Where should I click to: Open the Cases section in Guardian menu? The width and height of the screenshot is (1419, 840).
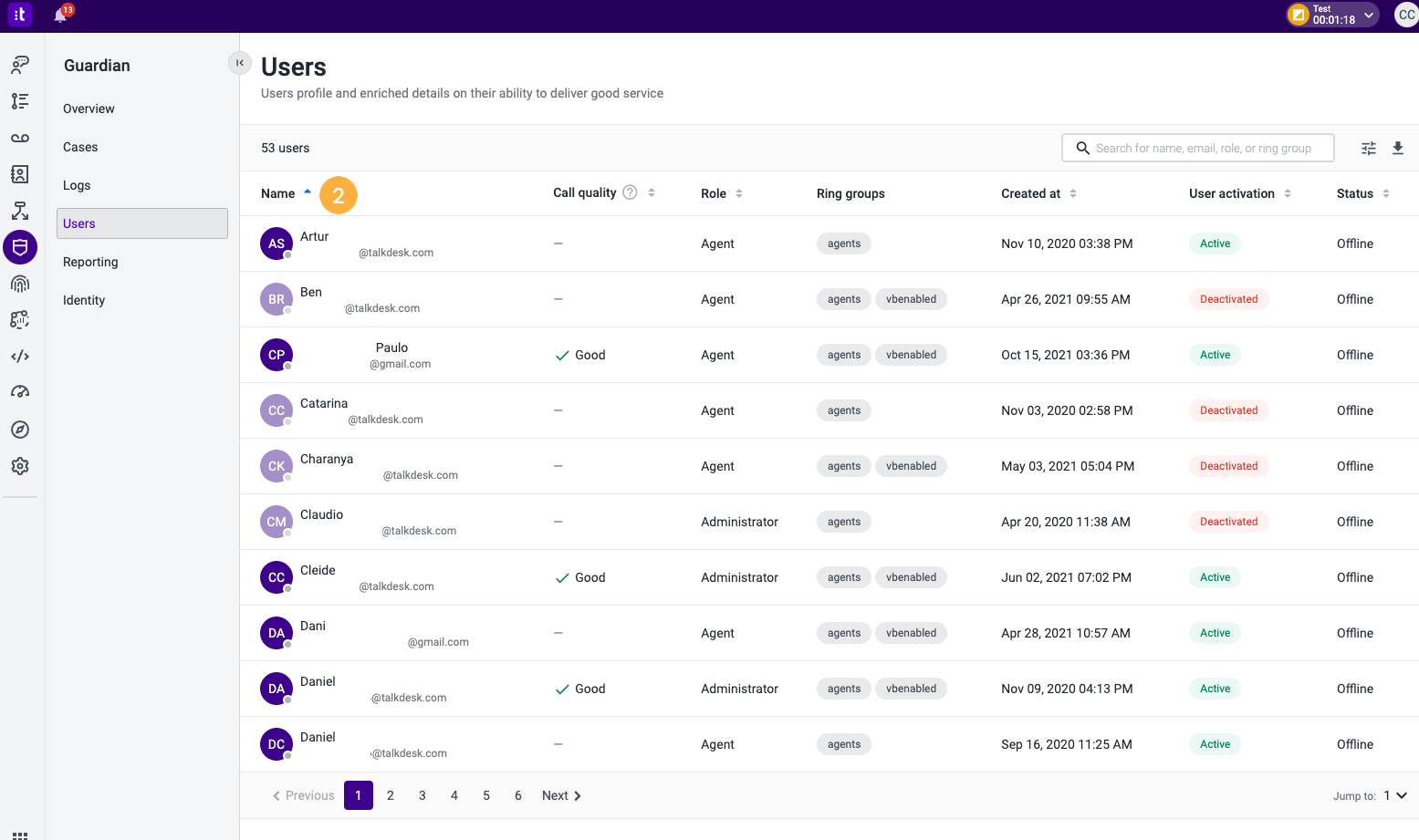(80, 147)
